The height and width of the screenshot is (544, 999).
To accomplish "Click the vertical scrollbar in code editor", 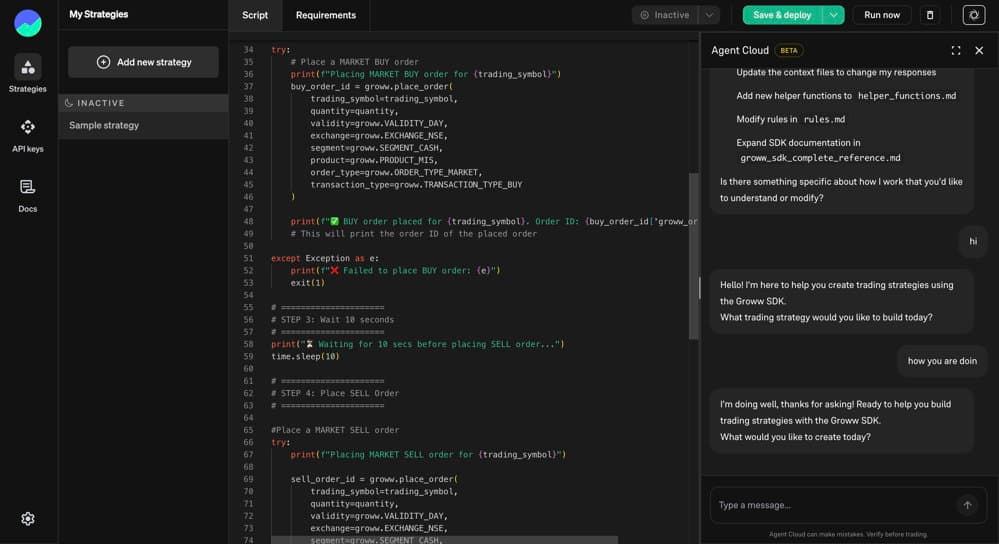I will pyautogui.click(x=694, y=255).
